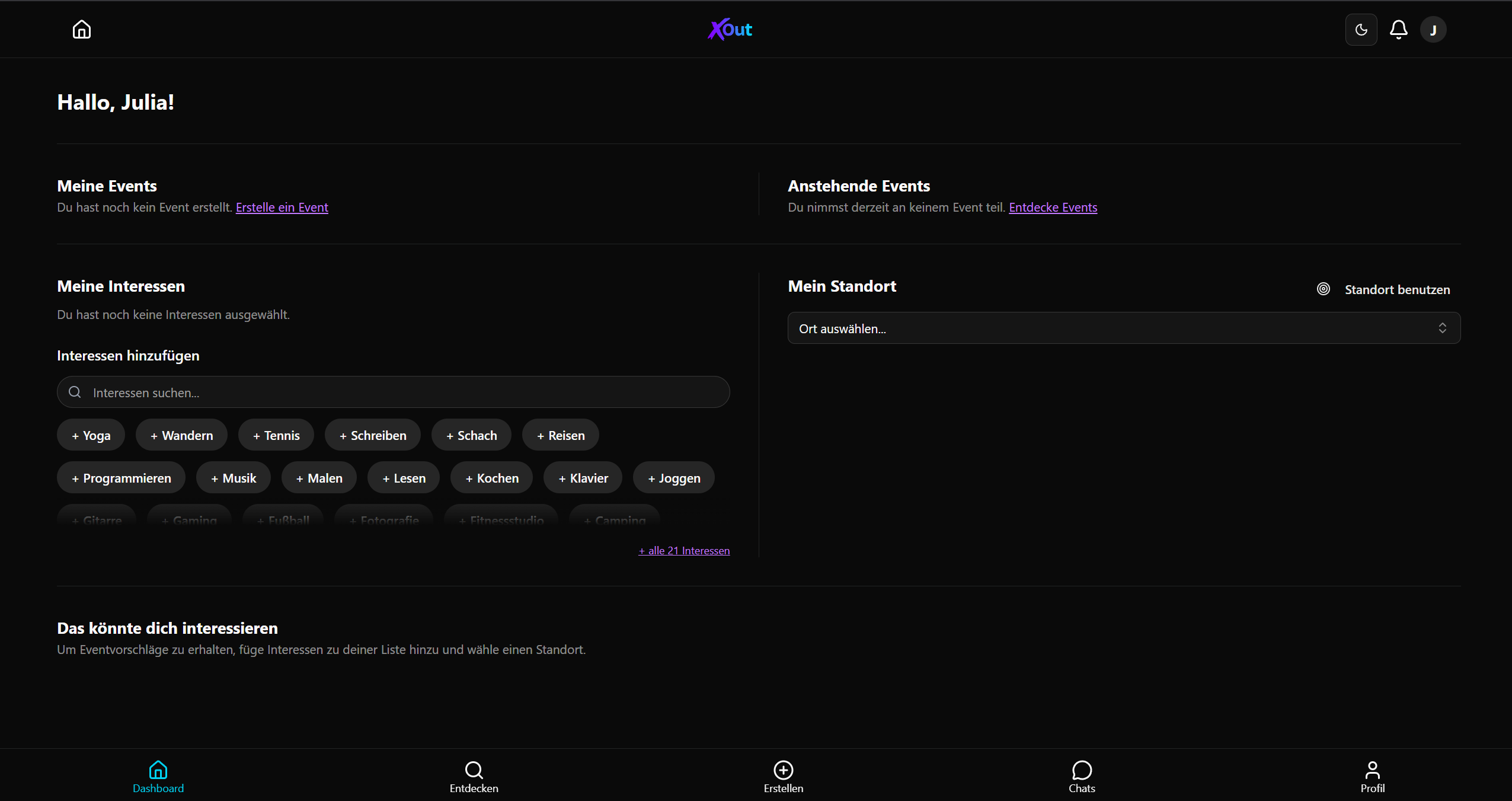Click the XOut logo
This screenshot has width=1512, height=801.
(x=730, y=30)
